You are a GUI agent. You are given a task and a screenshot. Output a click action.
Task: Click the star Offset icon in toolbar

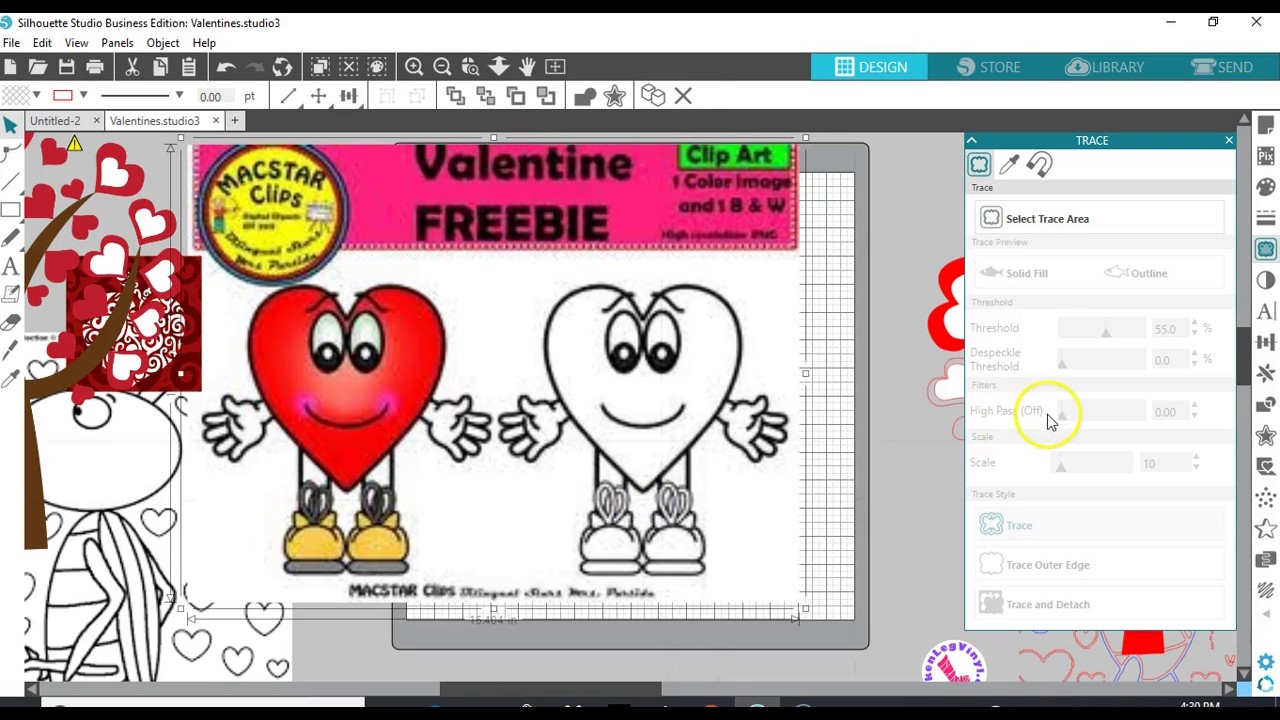pos(614,96)
